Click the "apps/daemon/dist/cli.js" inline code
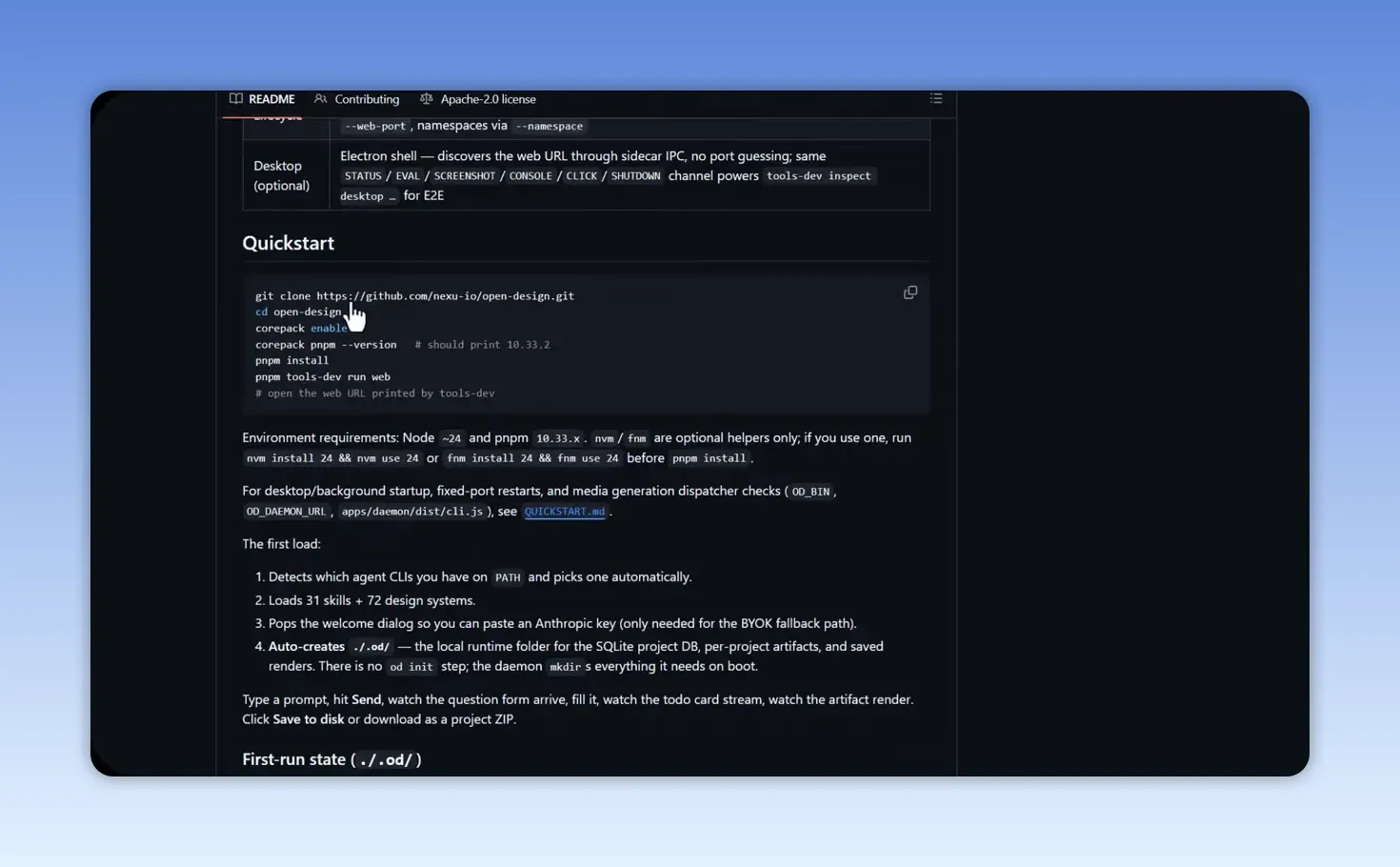 point(412,512)
